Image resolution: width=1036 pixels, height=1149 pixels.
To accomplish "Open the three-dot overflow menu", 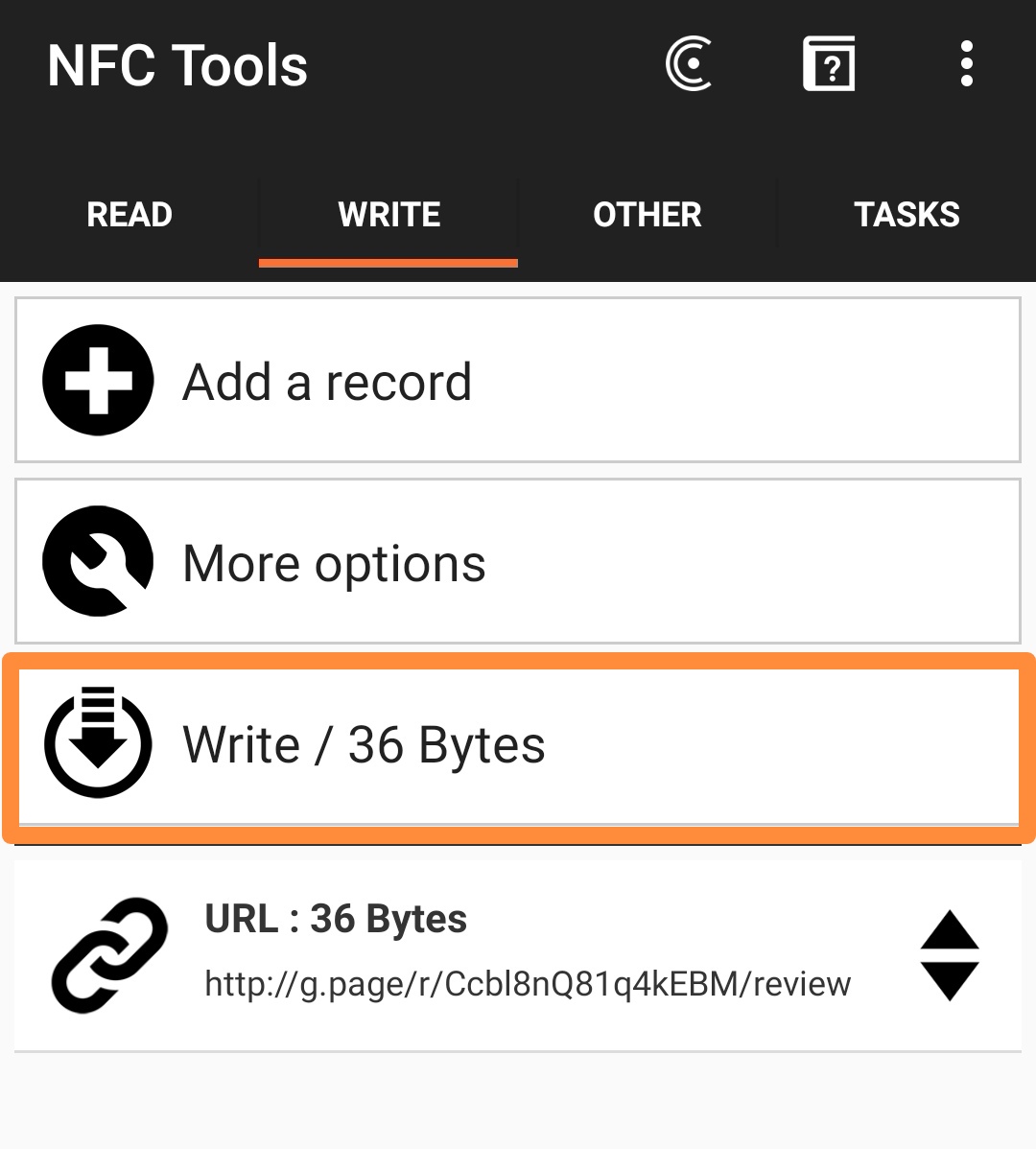I will click(966, 63).
